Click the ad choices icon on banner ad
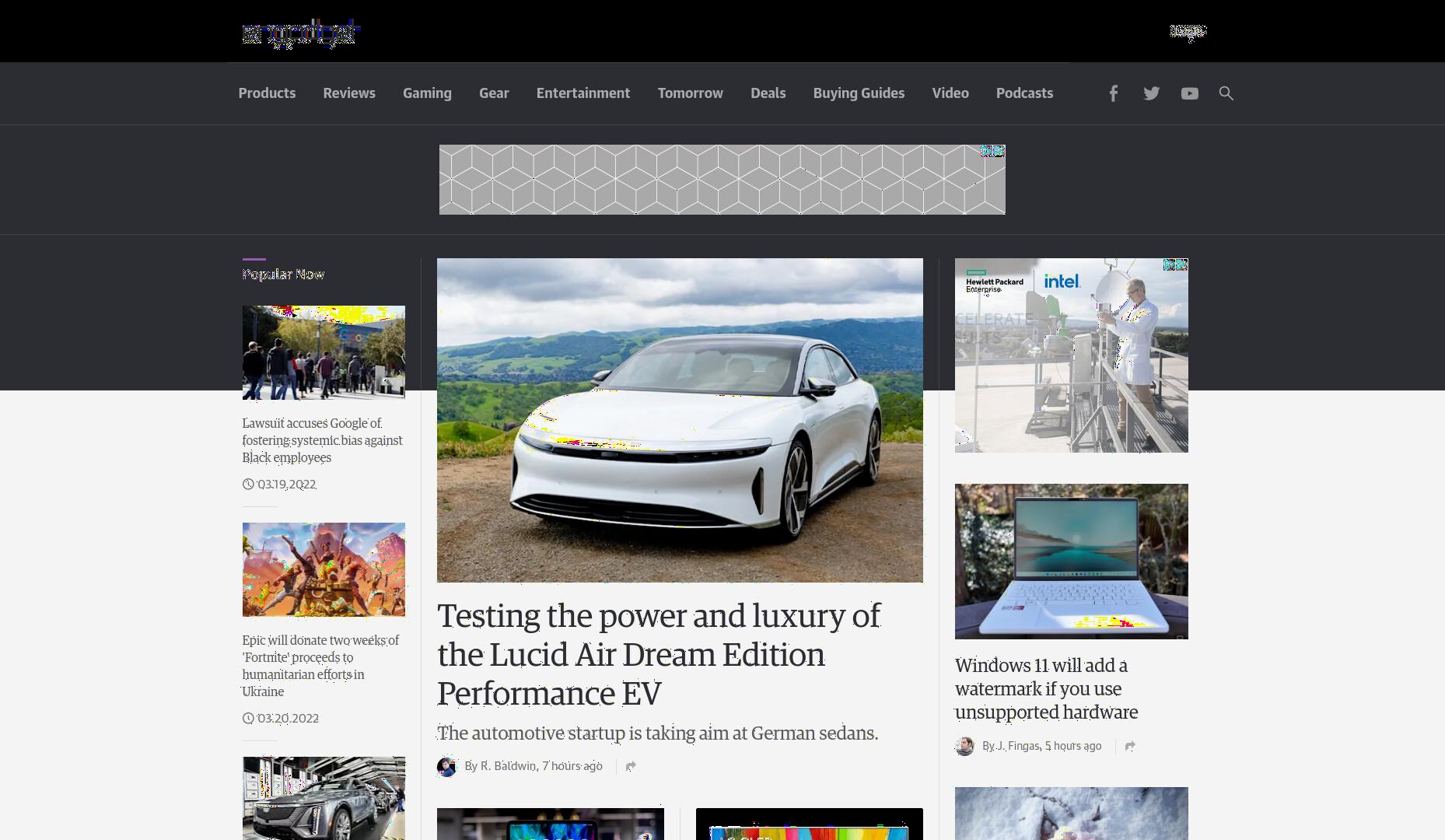The height and width of the screenshot is (840, 1445). pyautogui.click(x=992, y=151)
